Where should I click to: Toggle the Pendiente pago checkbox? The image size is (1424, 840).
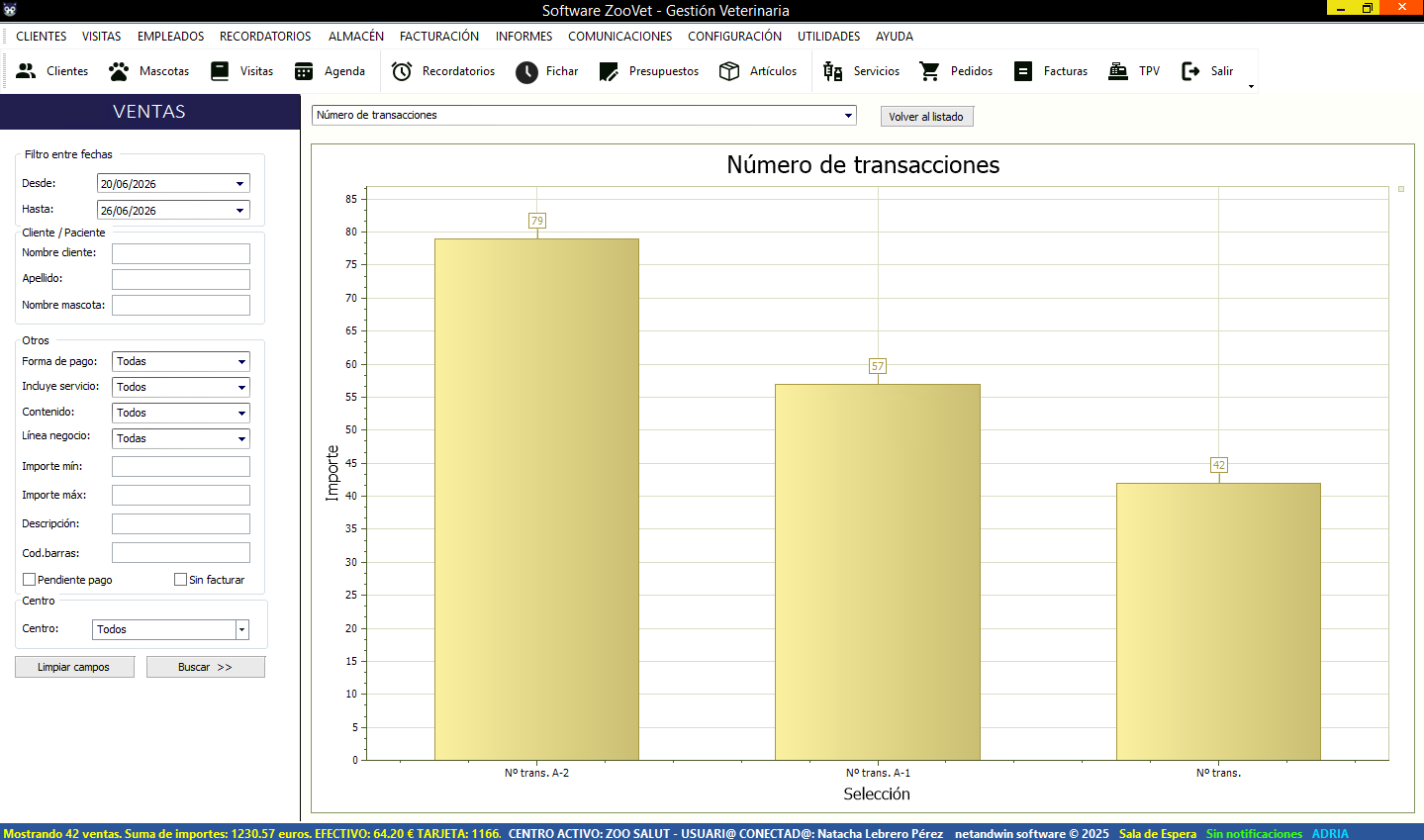[x=29, y=580]
